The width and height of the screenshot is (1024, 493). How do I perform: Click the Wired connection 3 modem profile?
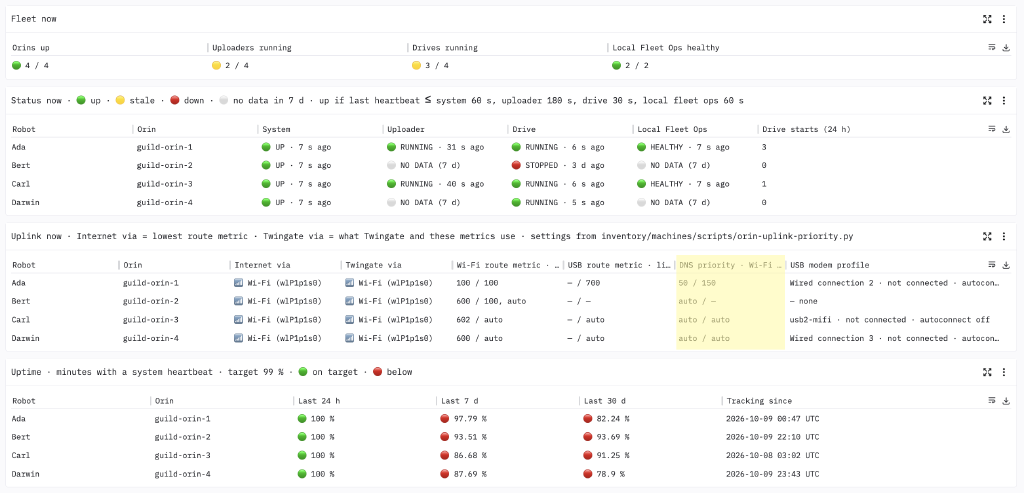pyautogui.click(x=895, y=338)
